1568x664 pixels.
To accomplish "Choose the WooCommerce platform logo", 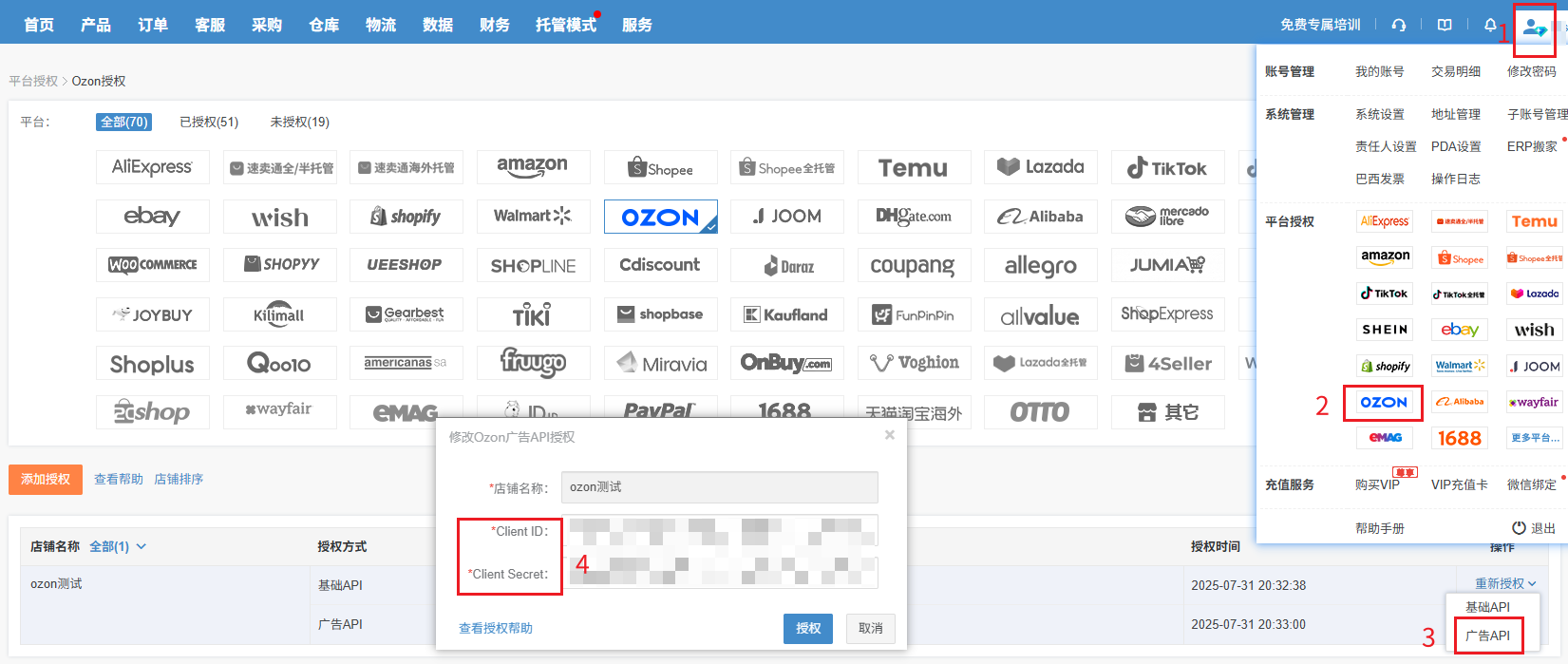I will tap(153, 265).
